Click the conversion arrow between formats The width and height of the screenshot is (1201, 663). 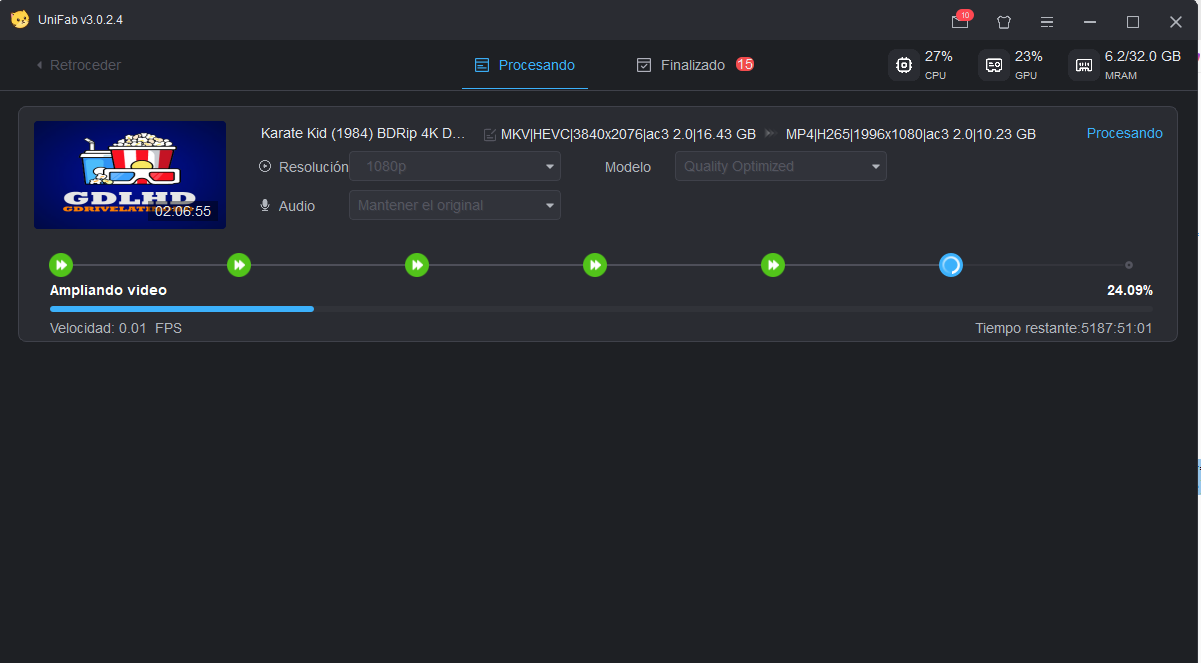pyautogui.click(x=771, y=133)
